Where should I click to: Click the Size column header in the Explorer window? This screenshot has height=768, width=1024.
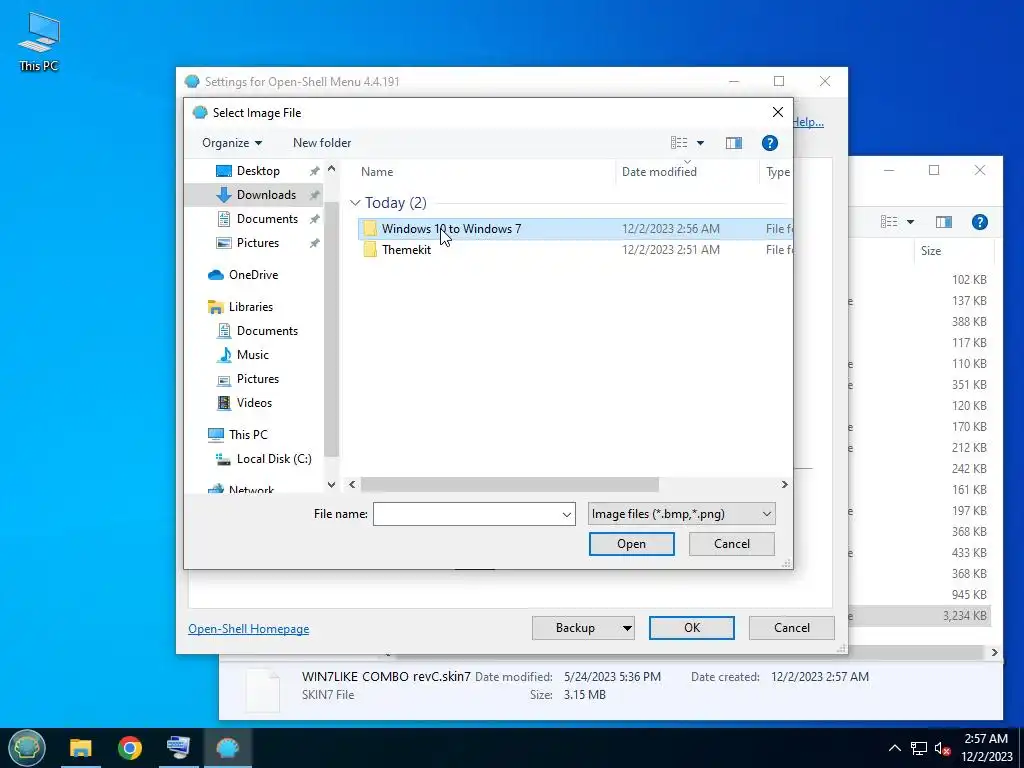point(931,251)
